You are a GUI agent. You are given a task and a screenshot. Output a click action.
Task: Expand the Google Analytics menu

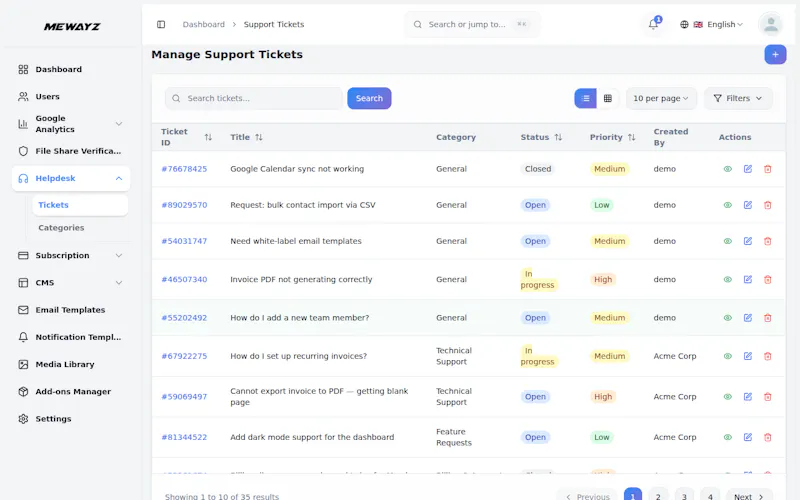coord(71,124)
